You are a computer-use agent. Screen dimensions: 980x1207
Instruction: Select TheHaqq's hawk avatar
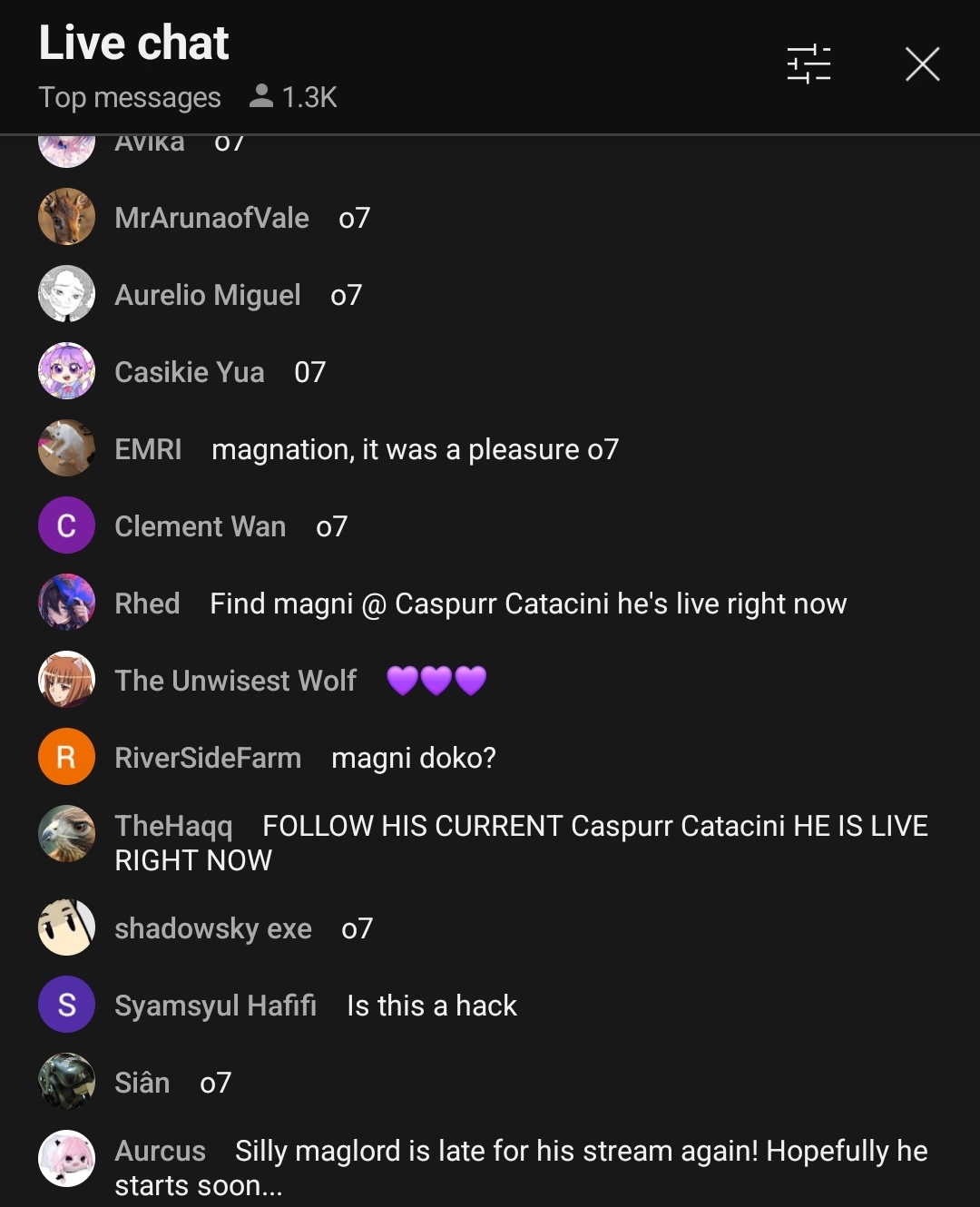(66, 834)
